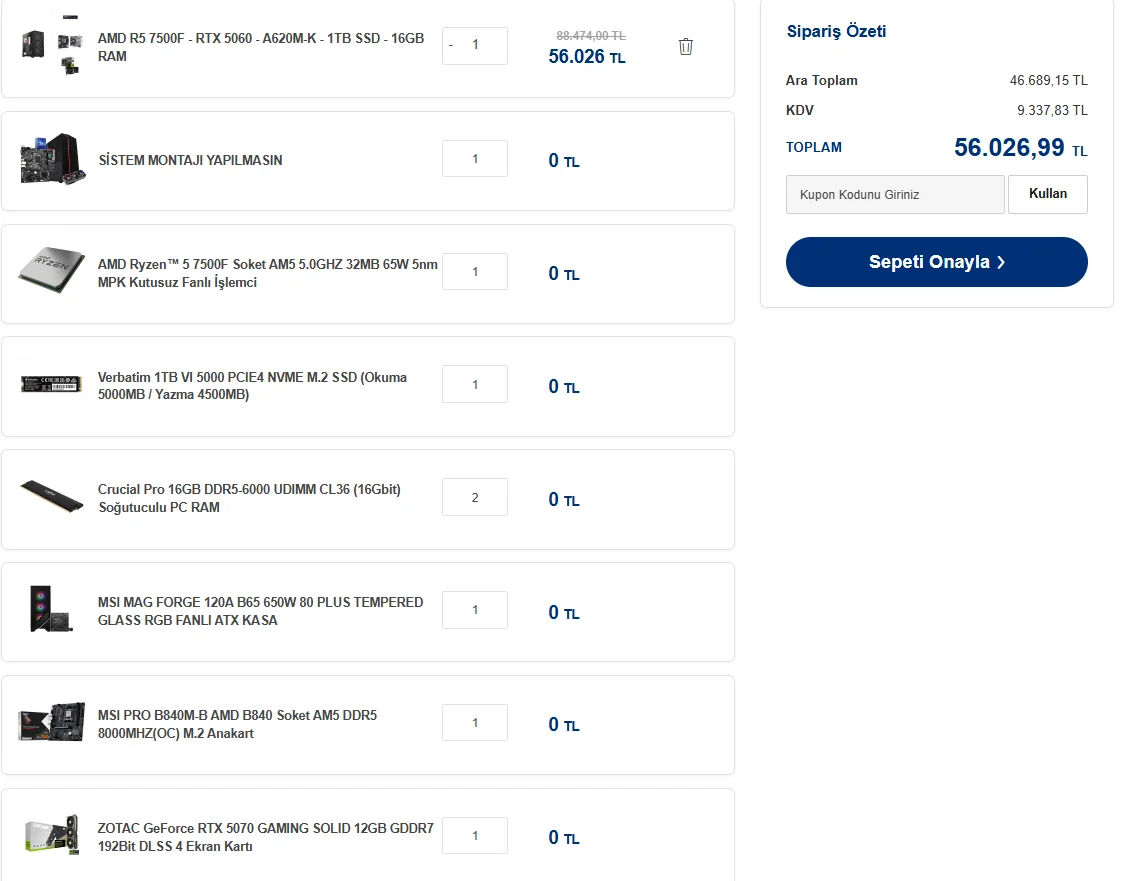Open the Crucial Pro RAM thumbnail
Viewport: 1121px width, 881px height.
pyautogui.click(x=51, y=497)
